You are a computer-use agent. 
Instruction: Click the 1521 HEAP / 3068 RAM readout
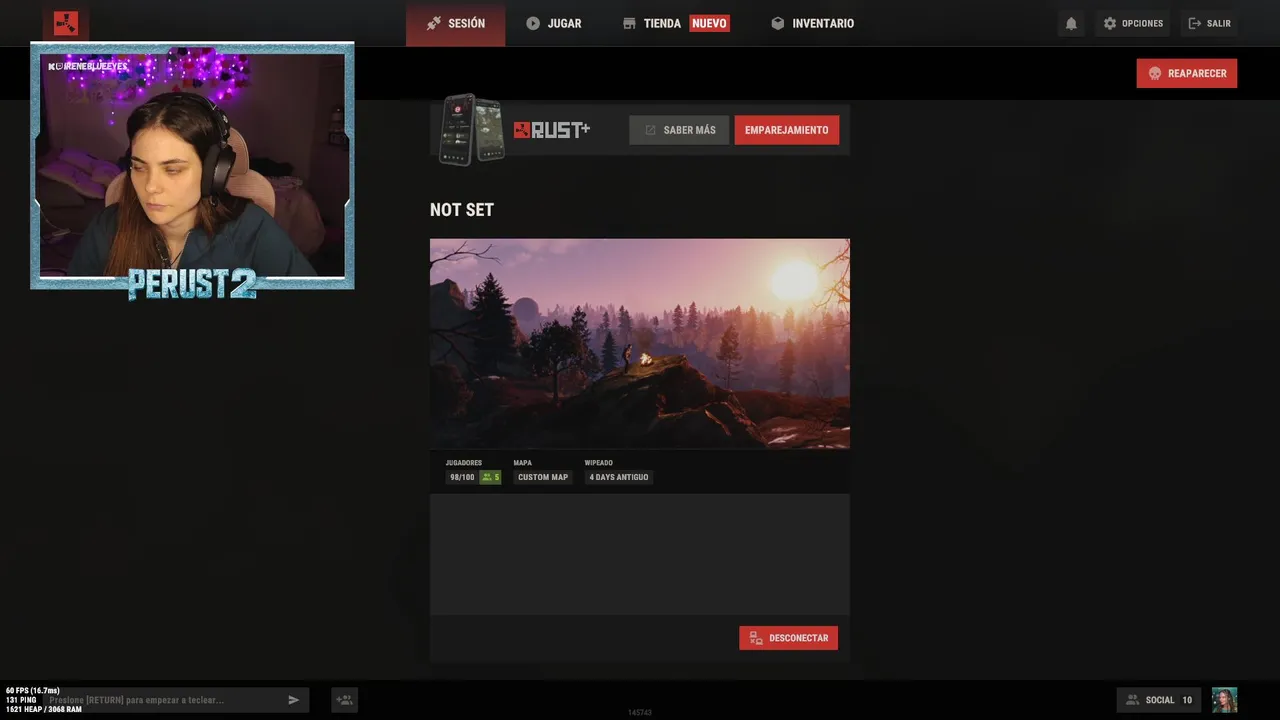(44, 709)
